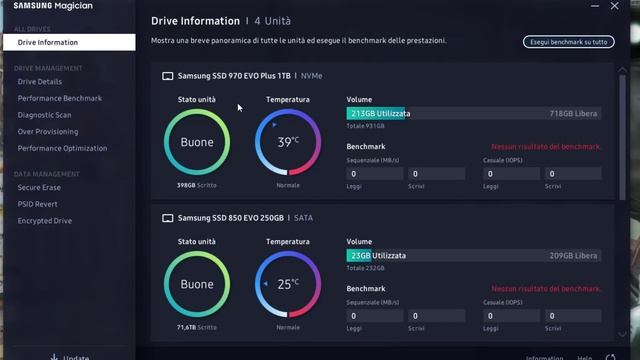Screen dimensions: 640x360
Task: Click 850 EVO Casuale Leggi value field
Action: [511, 316]
